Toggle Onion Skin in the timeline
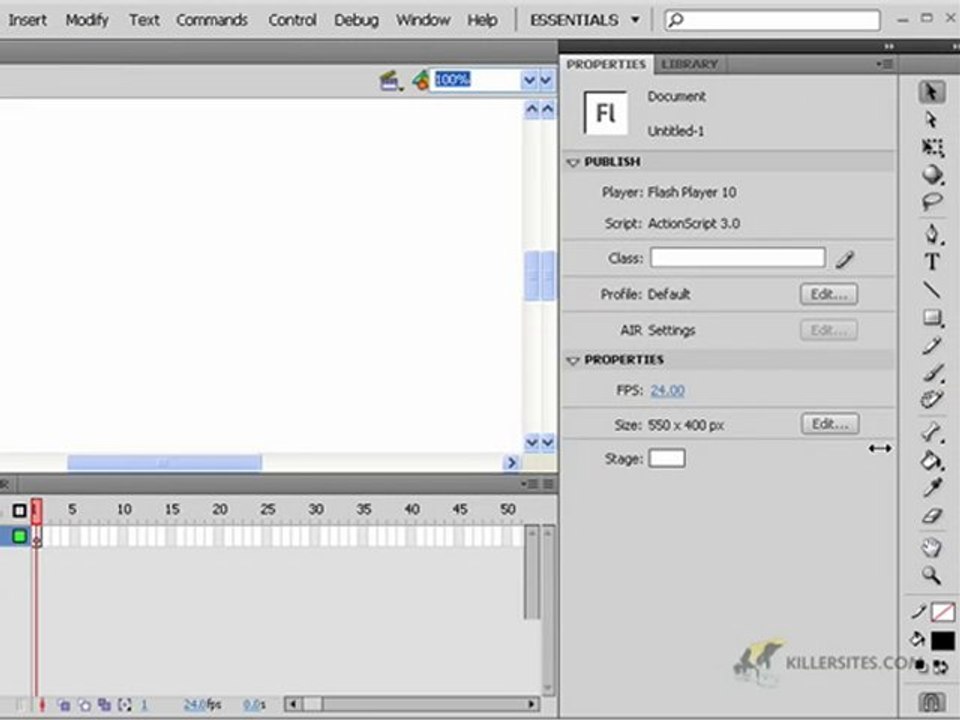The width and height of the screenshot is (960, 720). [64, 705]
